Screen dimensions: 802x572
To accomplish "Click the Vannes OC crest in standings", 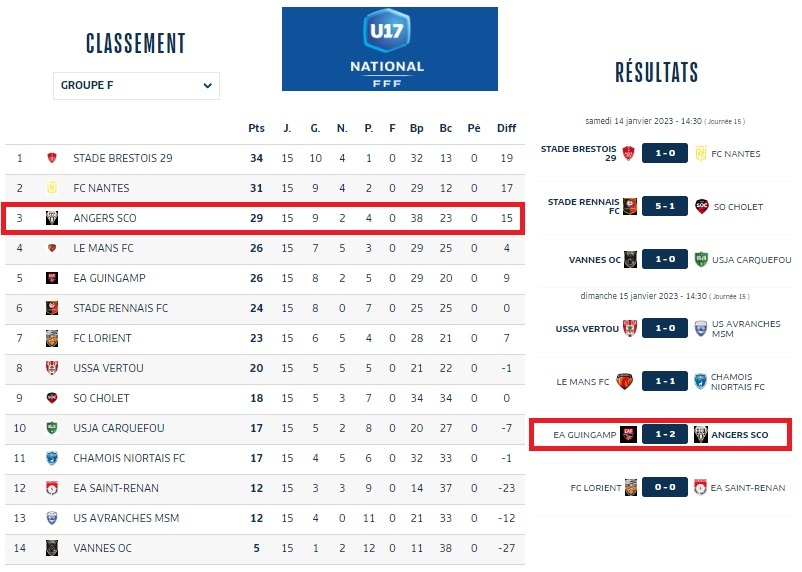I will (x=52, y=548).
